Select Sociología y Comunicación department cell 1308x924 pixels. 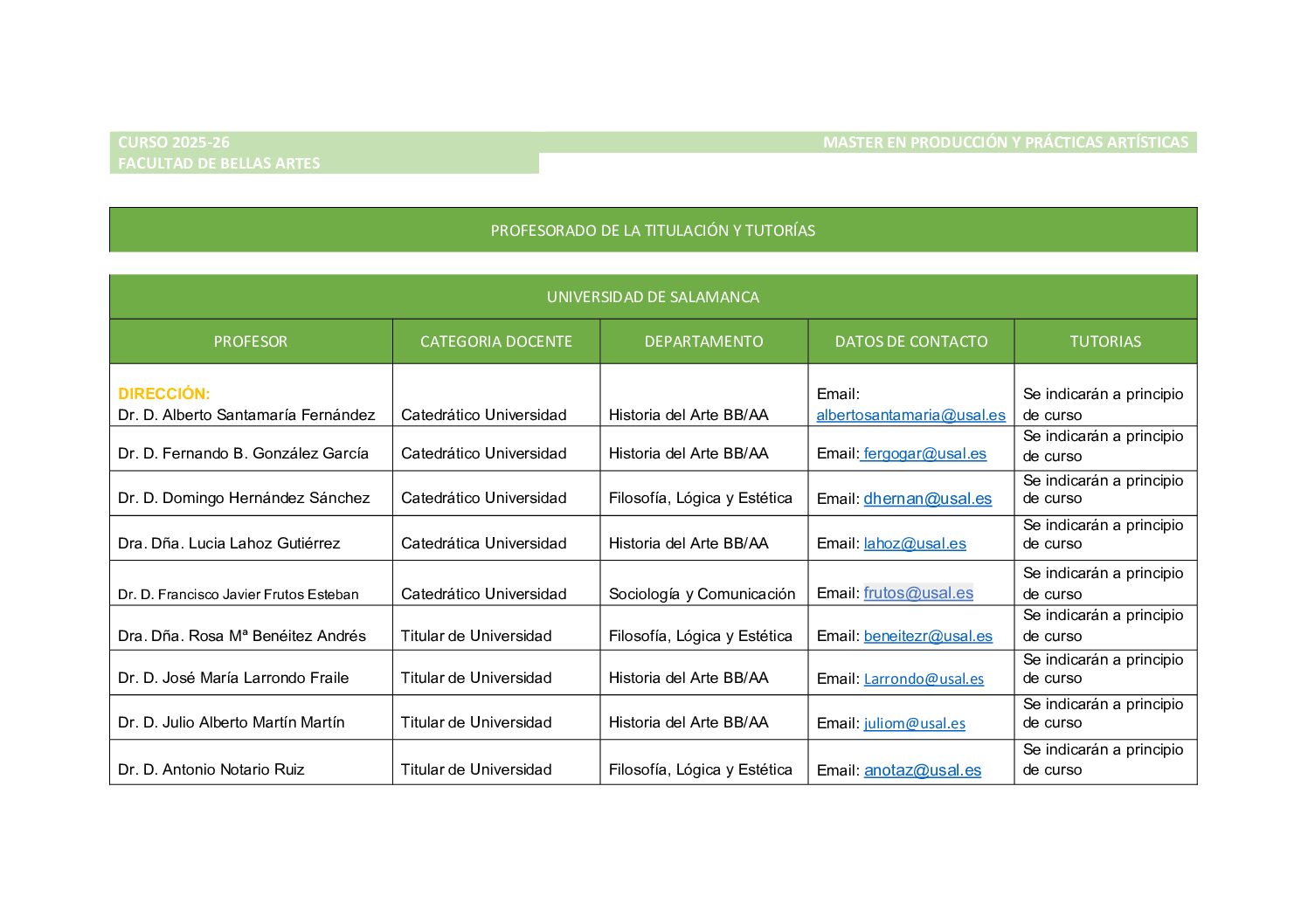702,594
